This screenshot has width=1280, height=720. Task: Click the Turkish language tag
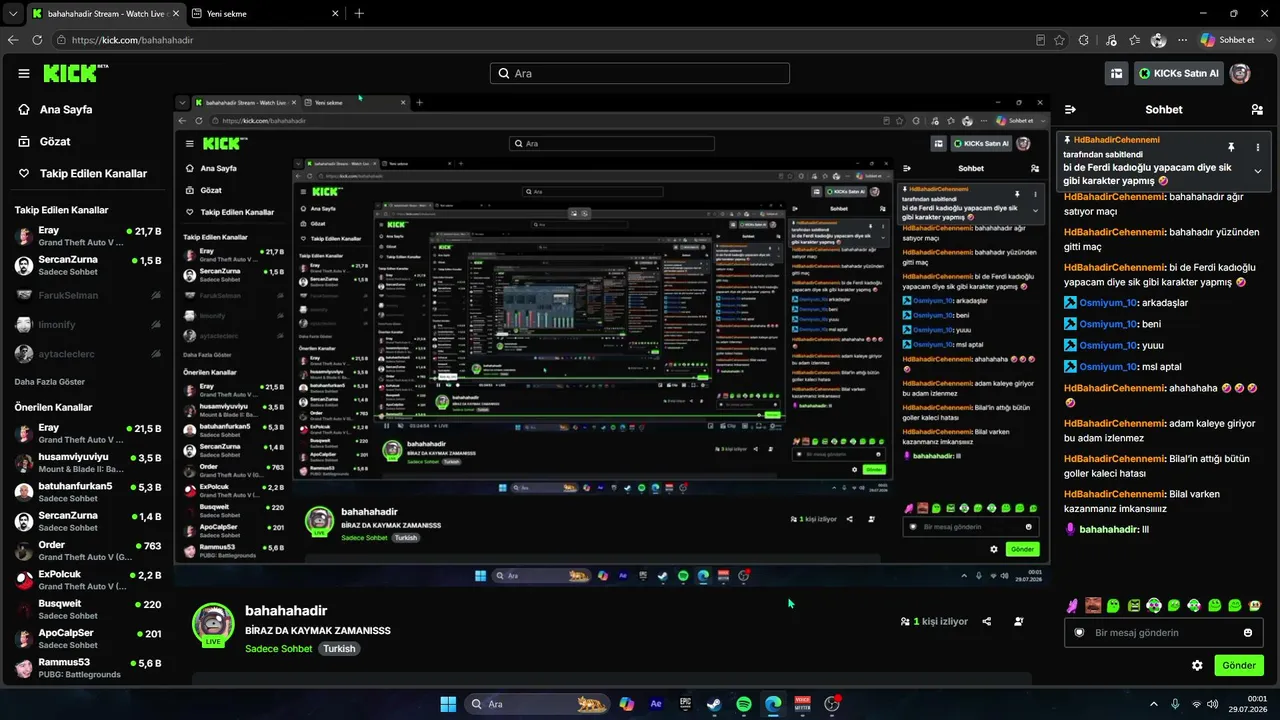[x=339, y=649]
